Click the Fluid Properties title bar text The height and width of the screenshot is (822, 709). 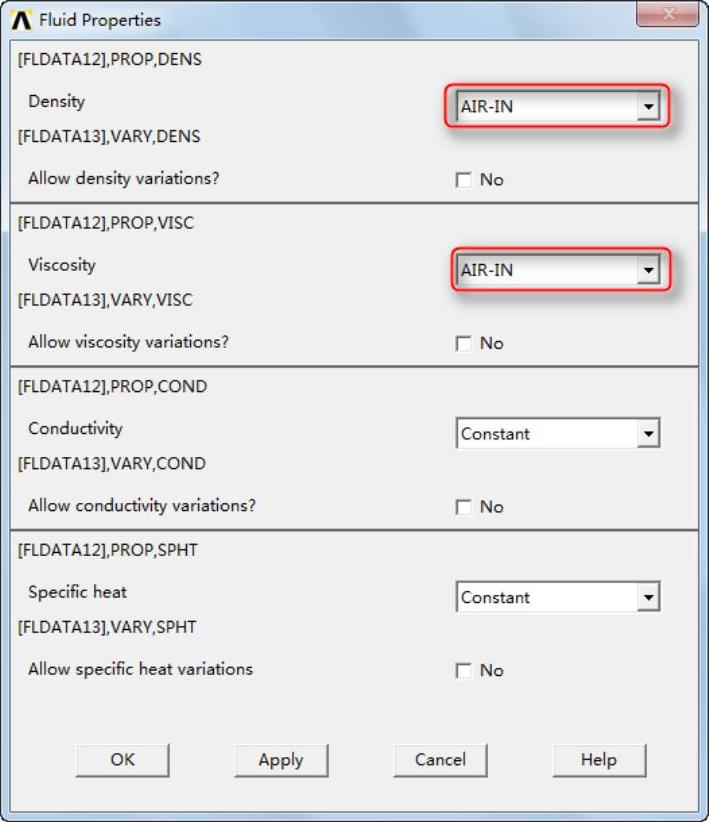(100, 19)
